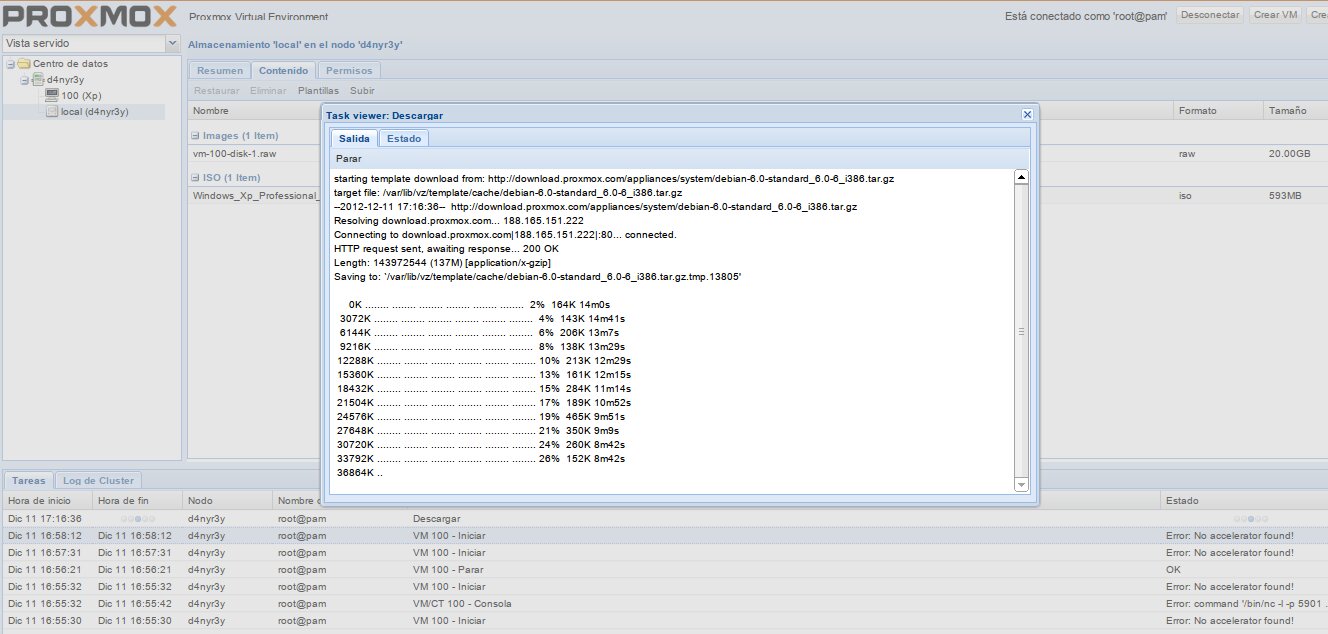The width and height of the screenshot is (1328, 634).
Task: Select the task started at 16:57:31
Action: click(664, 553)
